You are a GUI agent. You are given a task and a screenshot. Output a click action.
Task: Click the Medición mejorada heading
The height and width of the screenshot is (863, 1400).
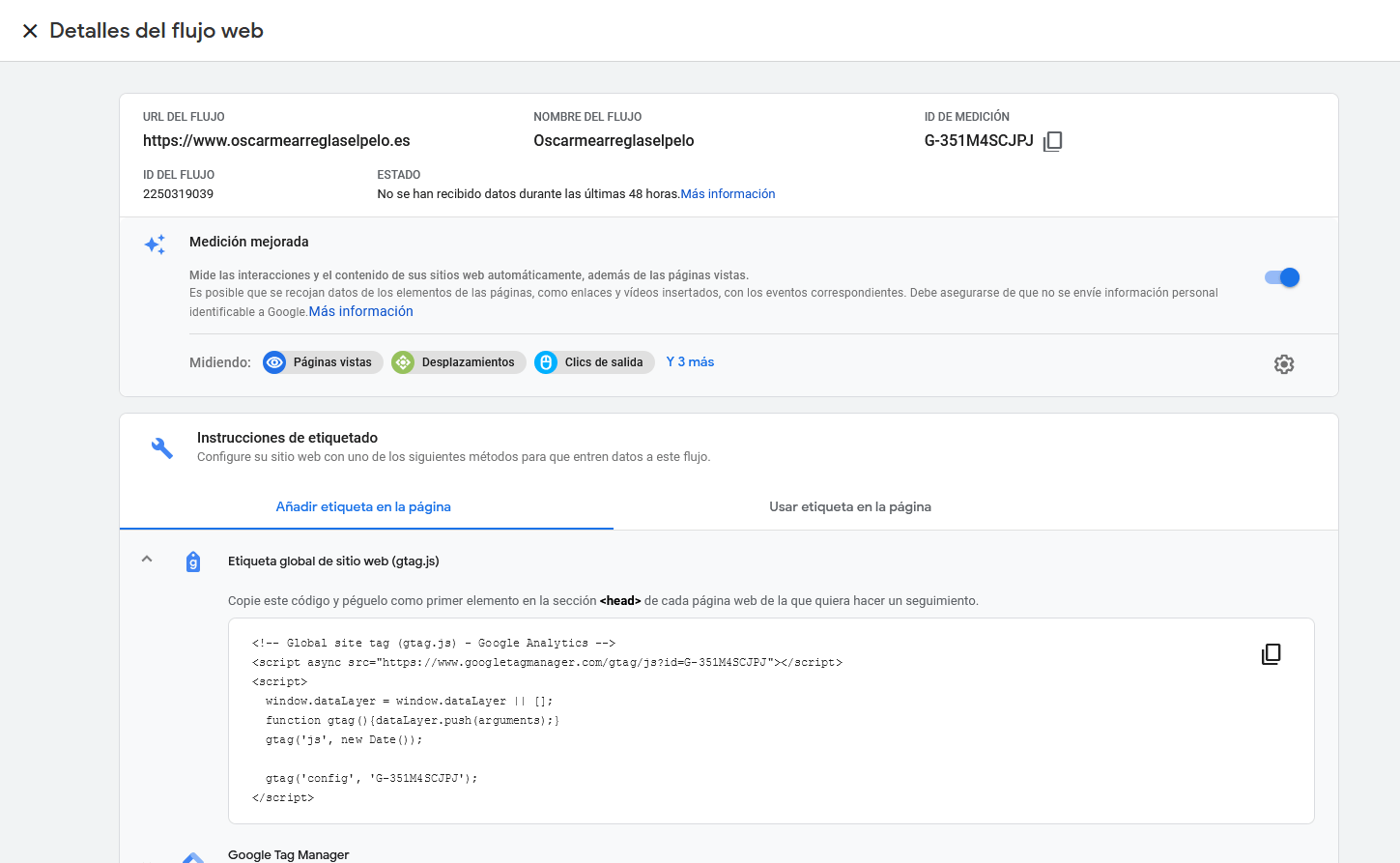[x=249, y=242]
